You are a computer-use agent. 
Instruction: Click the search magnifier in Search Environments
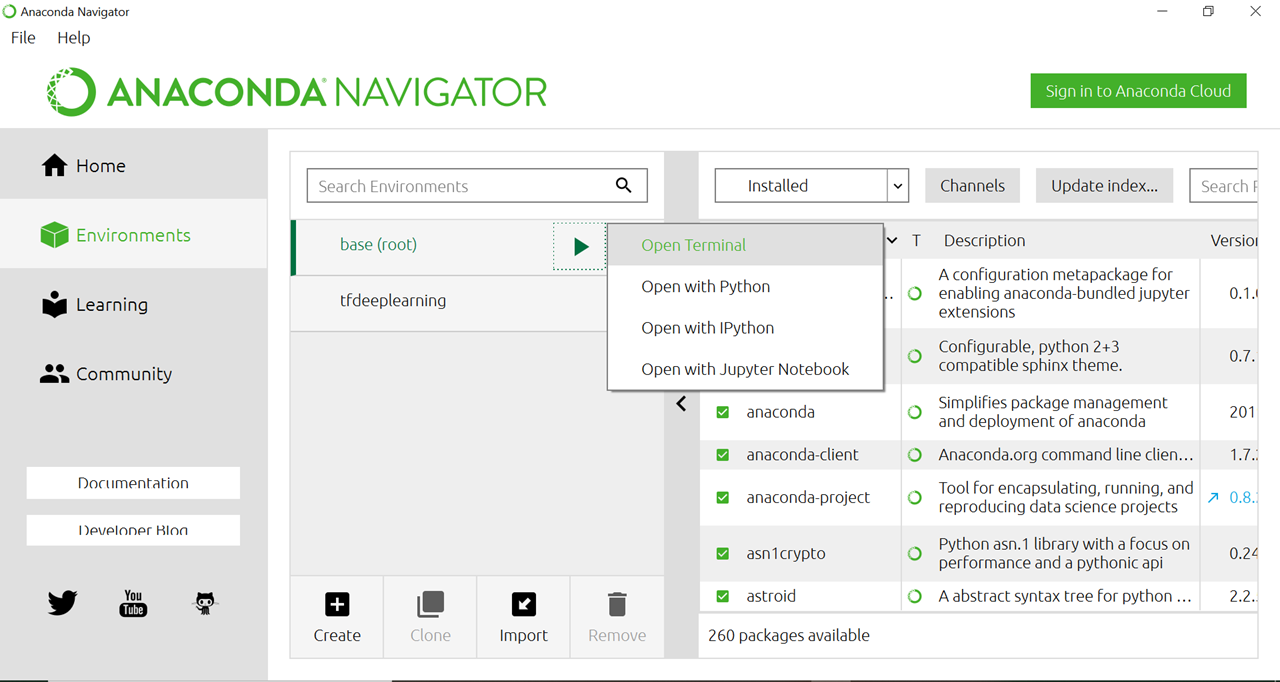[x=624, y=185]
